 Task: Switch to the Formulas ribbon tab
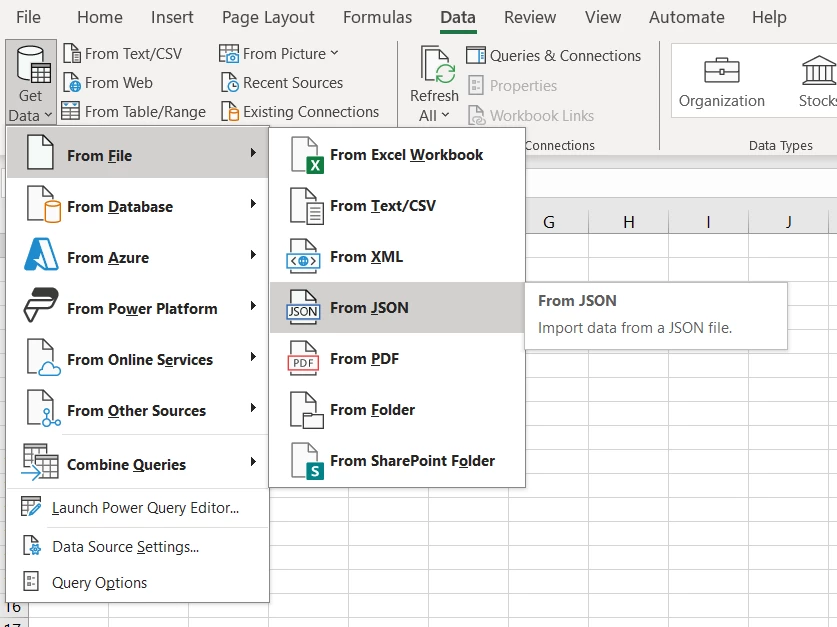377,17
